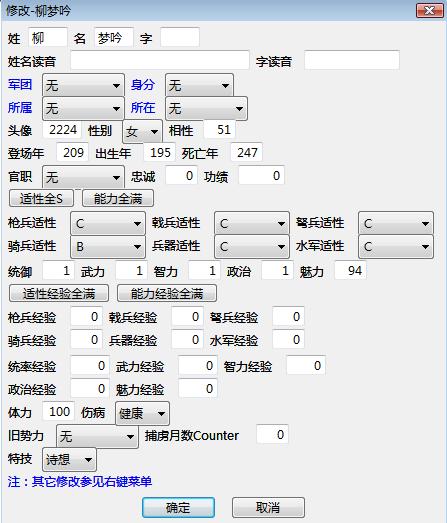The image size is (447, 523).
Task: Open the 军团 dropdown
Action: pos(83,86)
